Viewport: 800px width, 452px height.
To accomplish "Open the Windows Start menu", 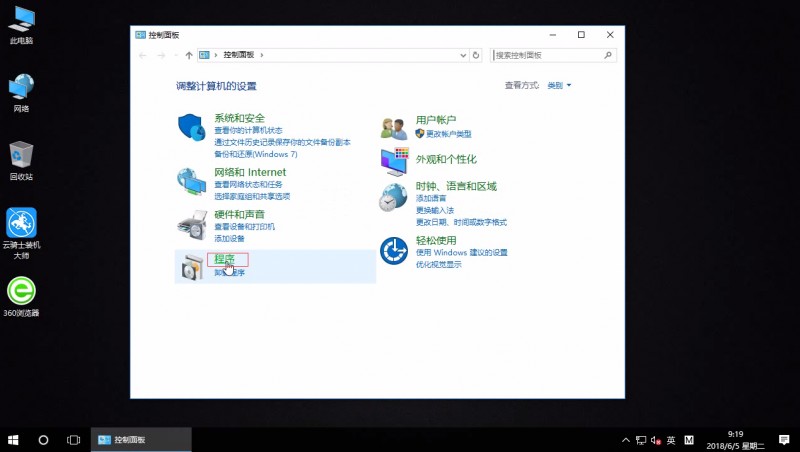I will tap(13, 440).
